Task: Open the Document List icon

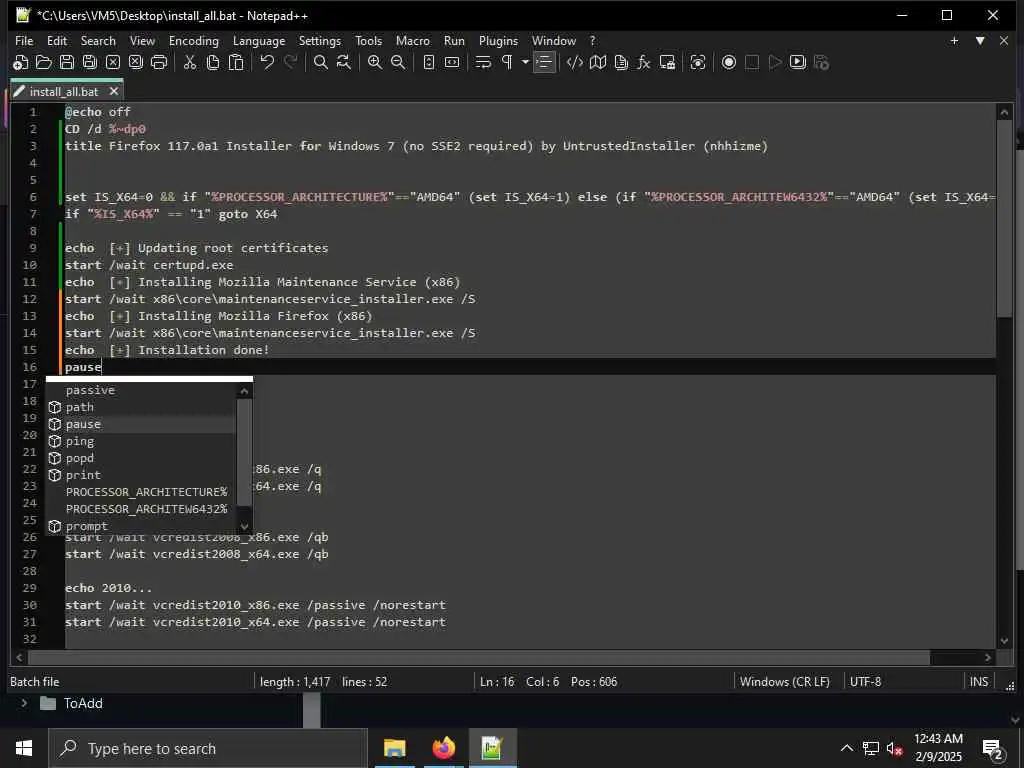Action: click(621, 63)
